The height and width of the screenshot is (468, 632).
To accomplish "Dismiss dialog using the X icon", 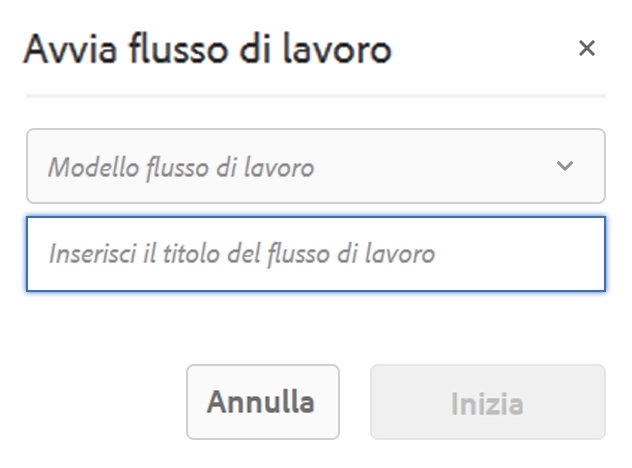I will (586, 48).
